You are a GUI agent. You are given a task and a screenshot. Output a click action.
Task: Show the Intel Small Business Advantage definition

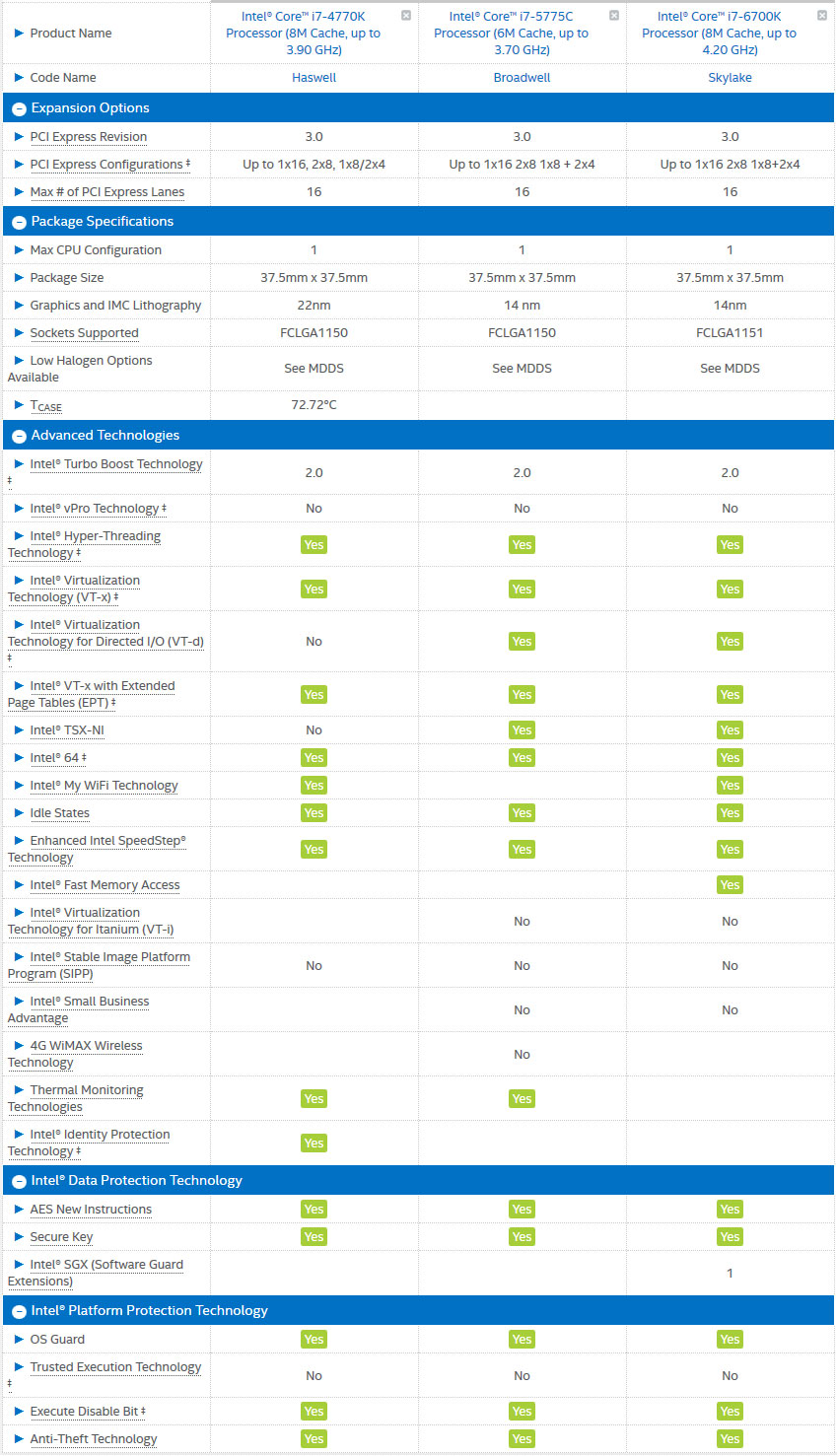point(78,1009)
